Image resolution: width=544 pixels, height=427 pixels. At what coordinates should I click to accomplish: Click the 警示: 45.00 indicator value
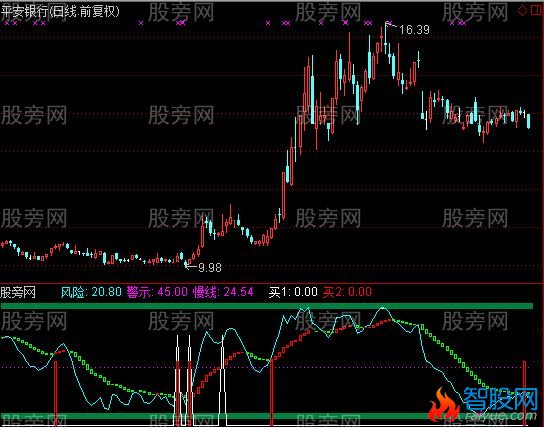click(x=157, y=292)
